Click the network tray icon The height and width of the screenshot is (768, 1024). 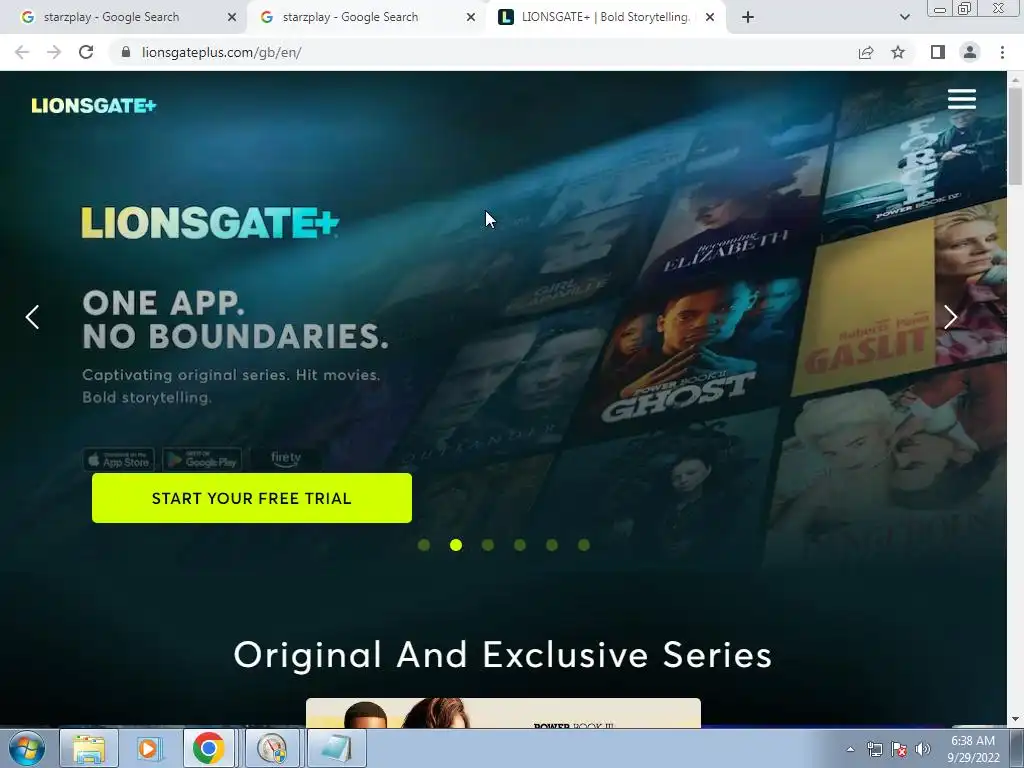pyautogui.click(x=874, y=749)
